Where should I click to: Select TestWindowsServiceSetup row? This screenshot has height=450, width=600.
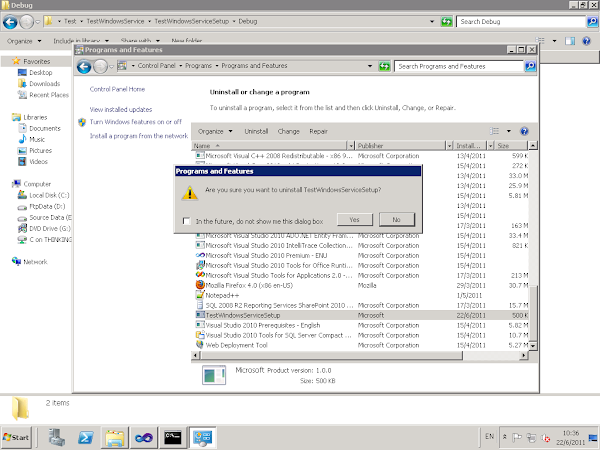click(x=360, y=315)
